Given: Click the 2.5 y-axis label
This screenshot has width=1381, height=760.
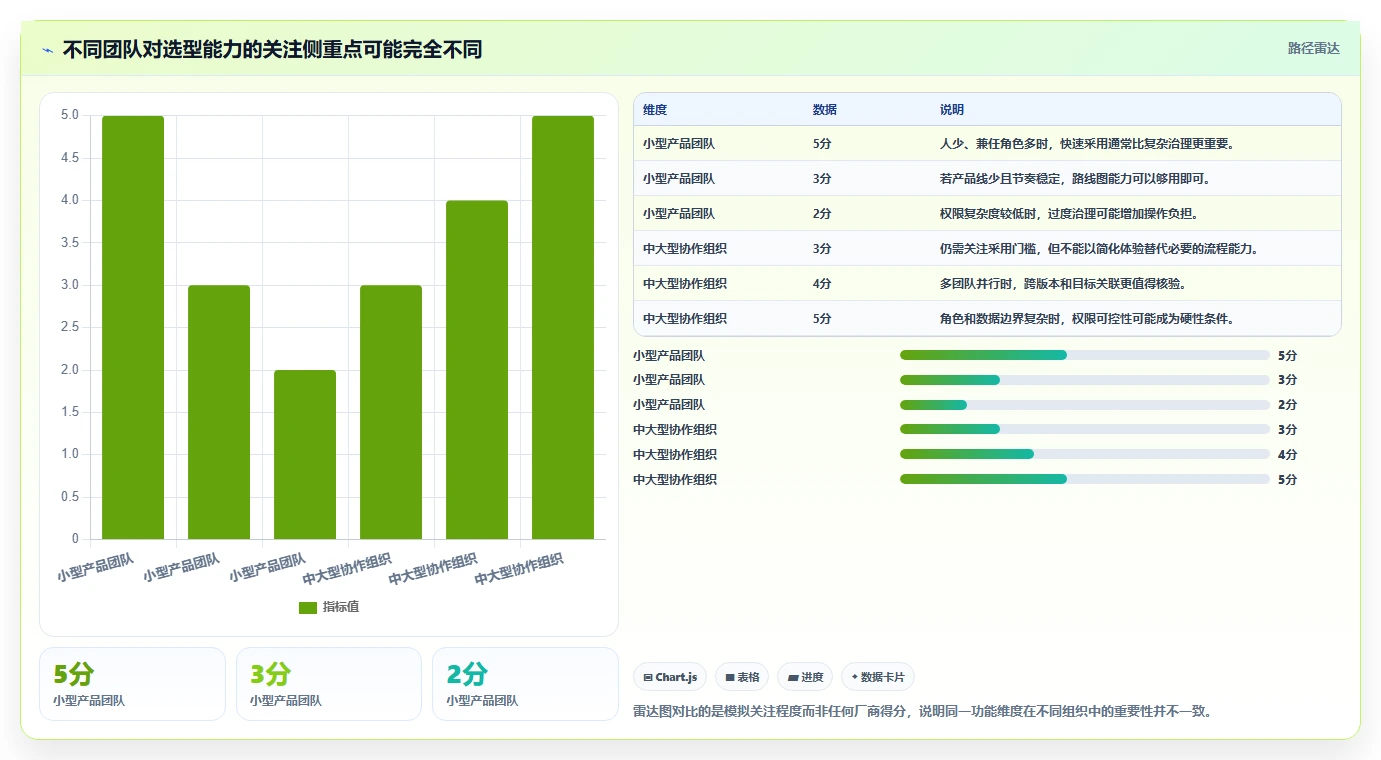Looking at the screenshot, I should click(x=70, y=327).
